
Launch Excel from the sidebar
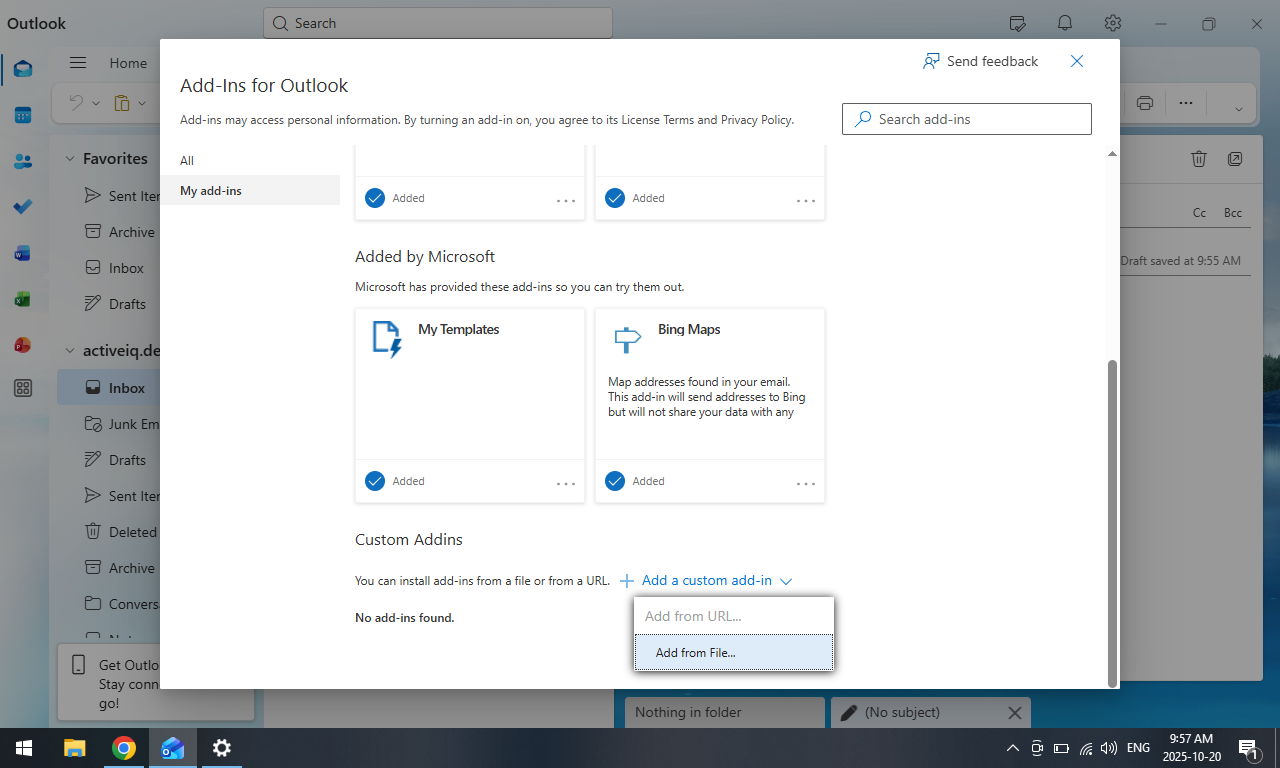(x=22, y=299)
